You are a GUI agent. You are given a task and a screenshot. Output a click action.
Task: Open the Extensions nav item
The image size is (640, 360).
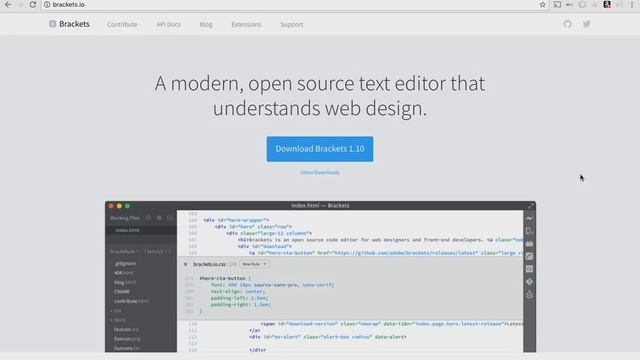[246, 24]
